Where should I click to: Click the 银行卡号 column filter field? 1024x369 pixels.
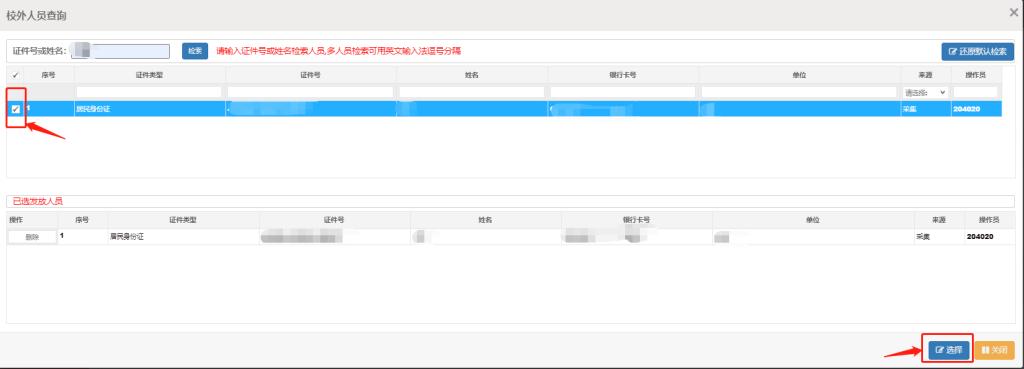tap(622, 93)
